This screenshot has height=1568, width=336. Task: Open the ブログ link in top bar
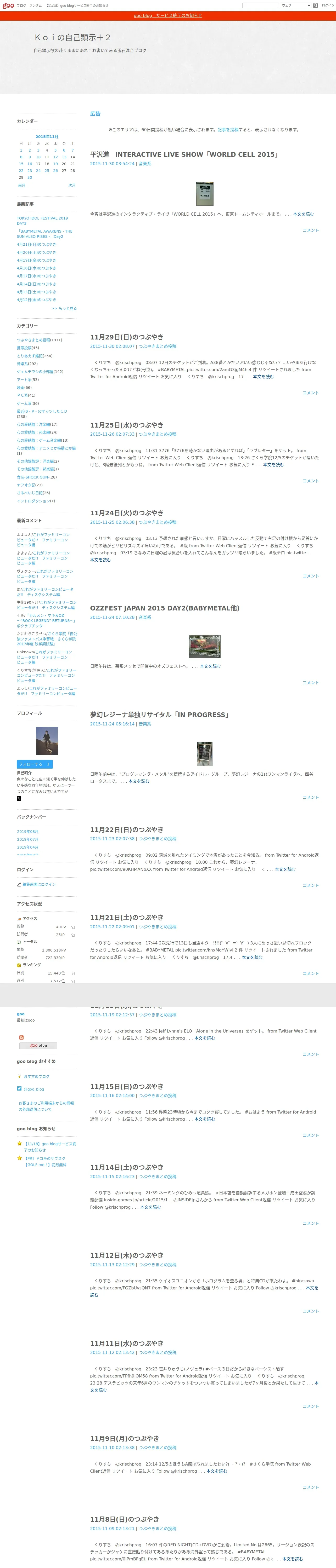(x=21, y=5)
